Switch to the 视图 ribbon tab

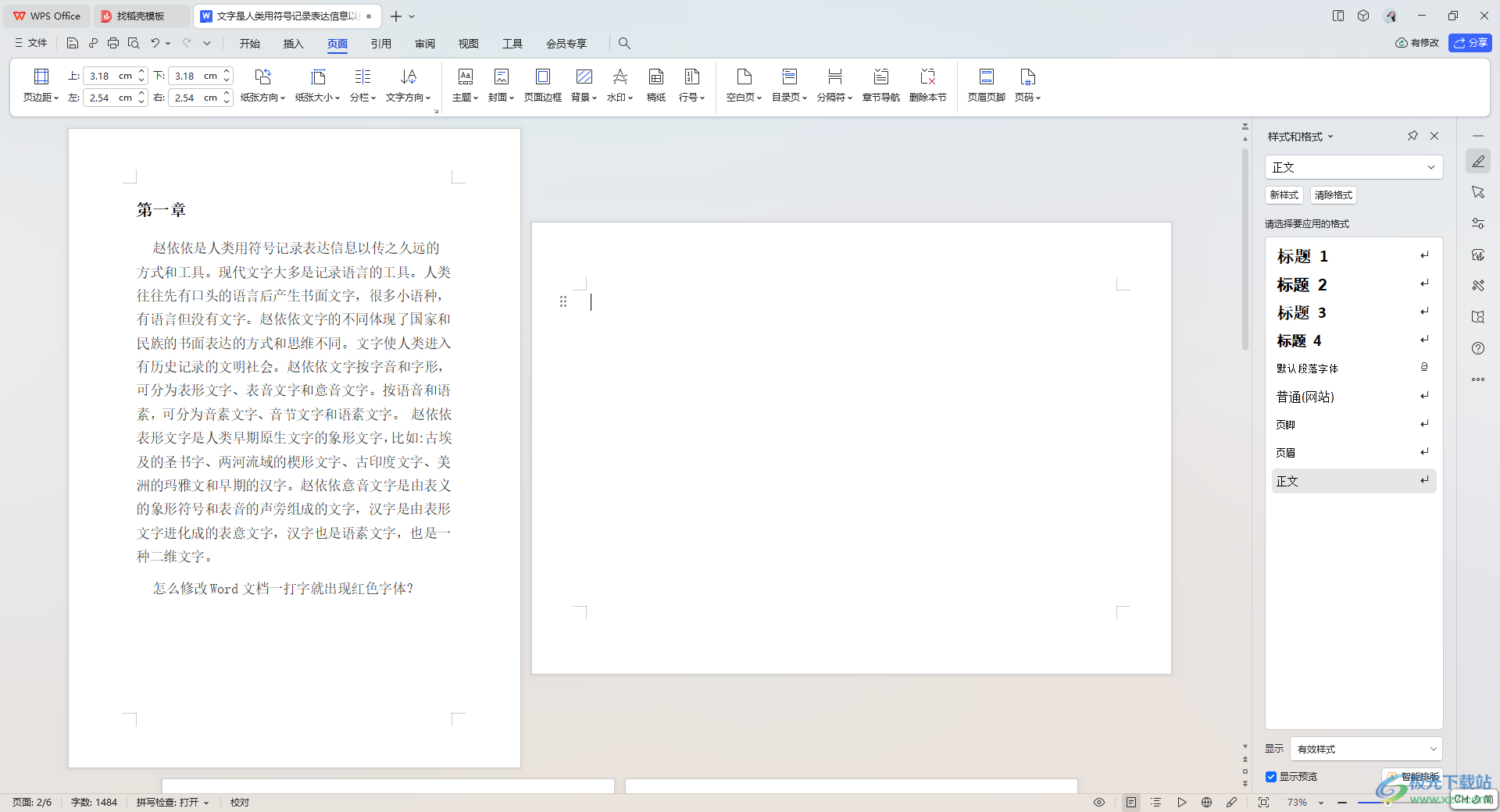coord(469,44)
